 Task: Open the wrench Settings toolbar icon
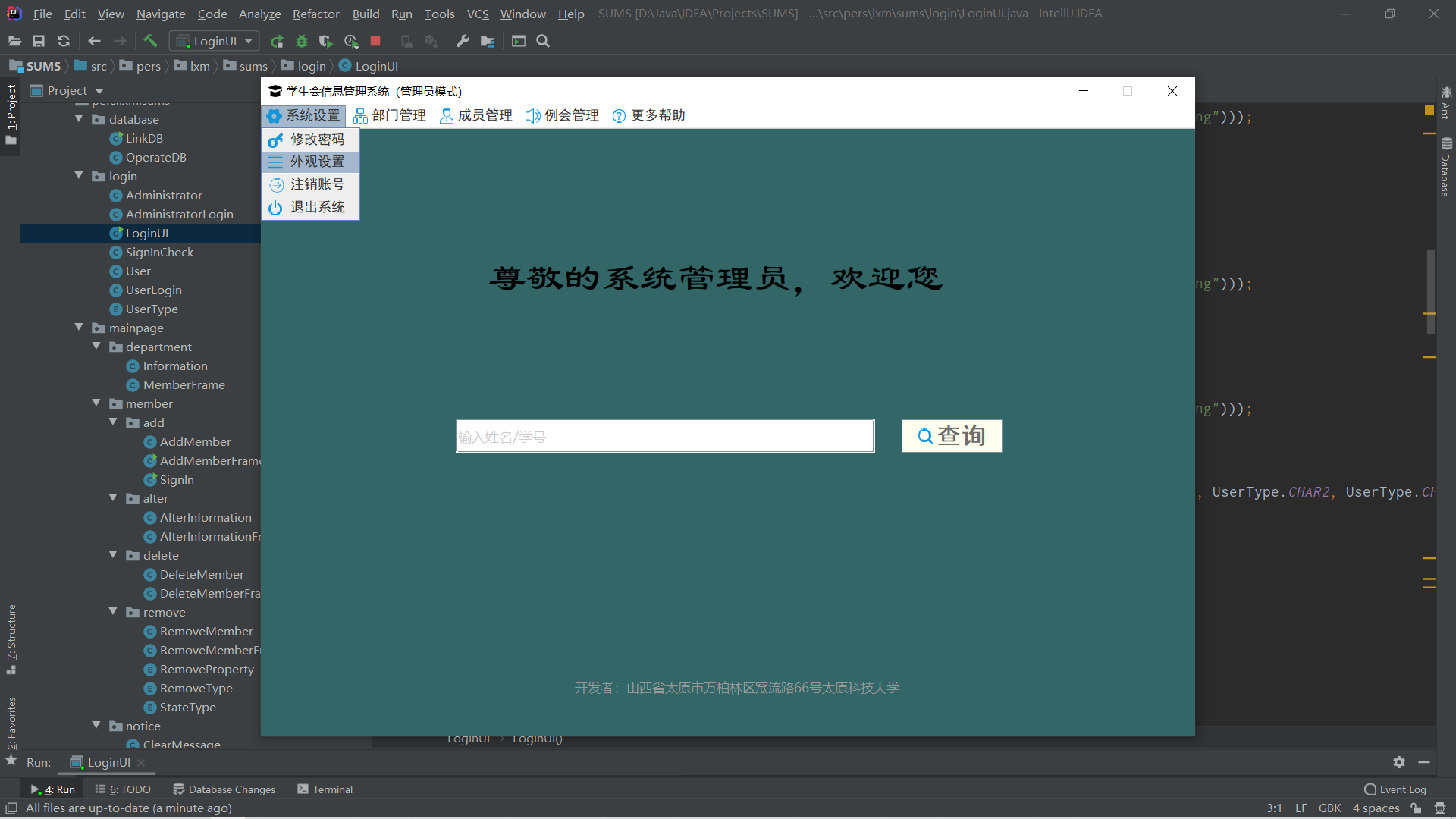tap(463, 41)
